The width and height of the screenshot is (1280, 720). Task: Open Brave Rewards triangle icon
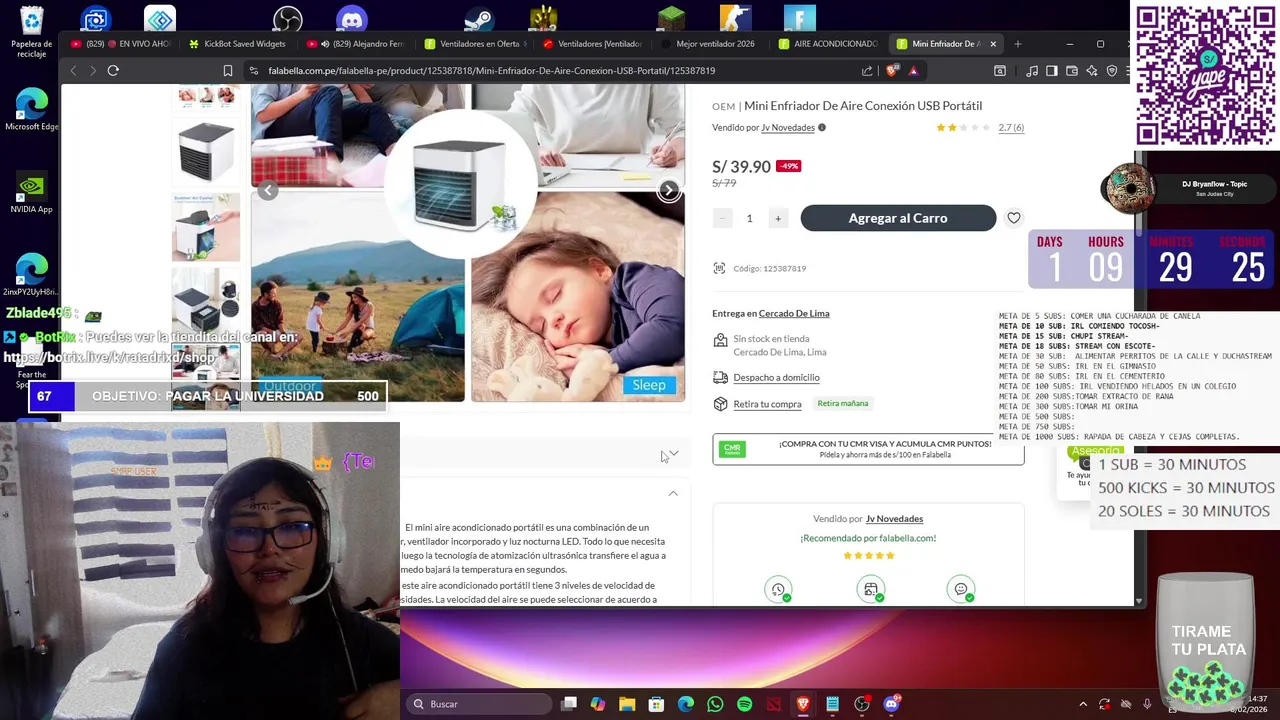(x=913, y=71)
